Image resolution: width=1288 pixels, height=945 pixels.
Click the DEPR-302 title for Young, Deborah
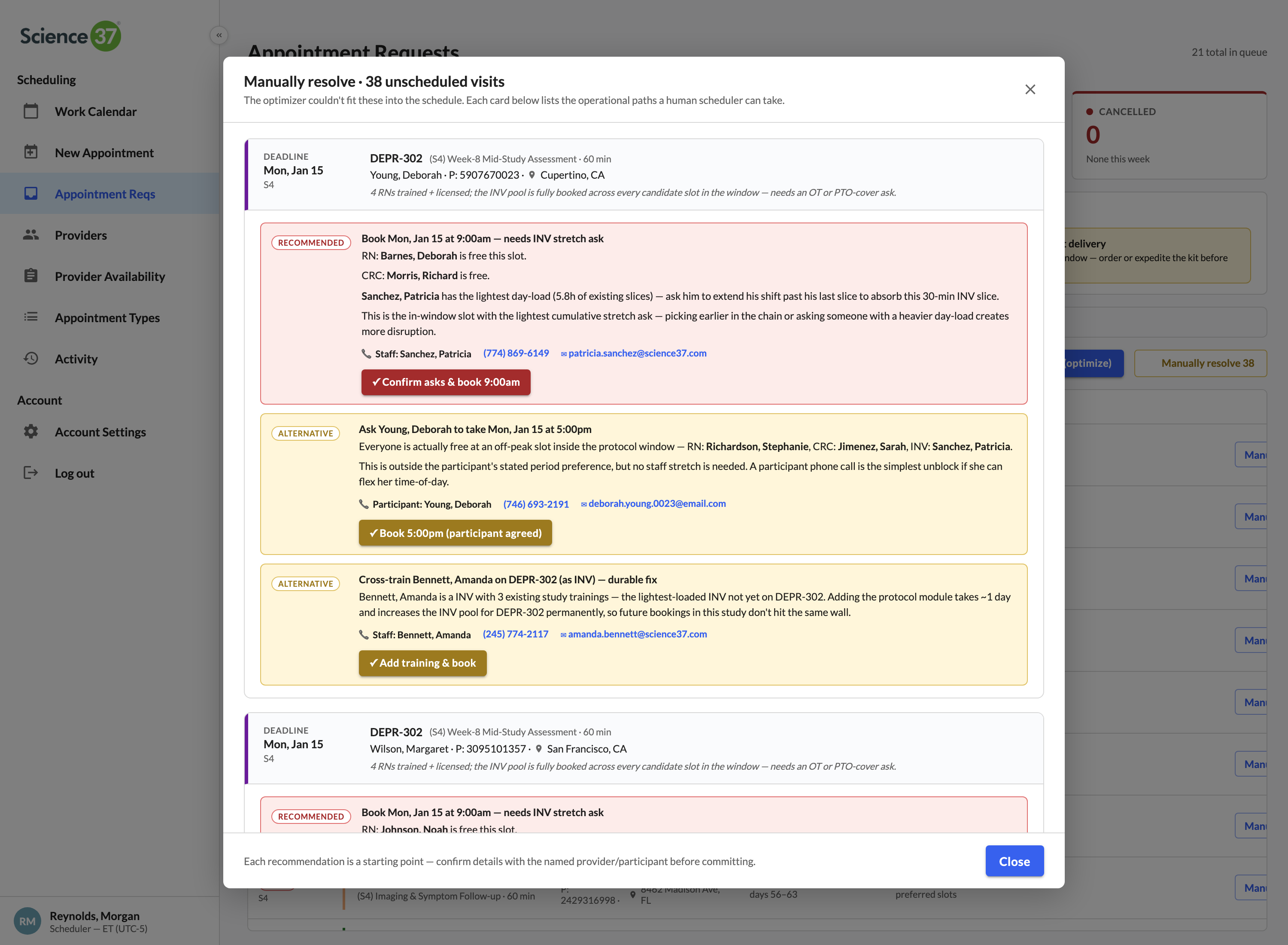(x=395, y=159)
